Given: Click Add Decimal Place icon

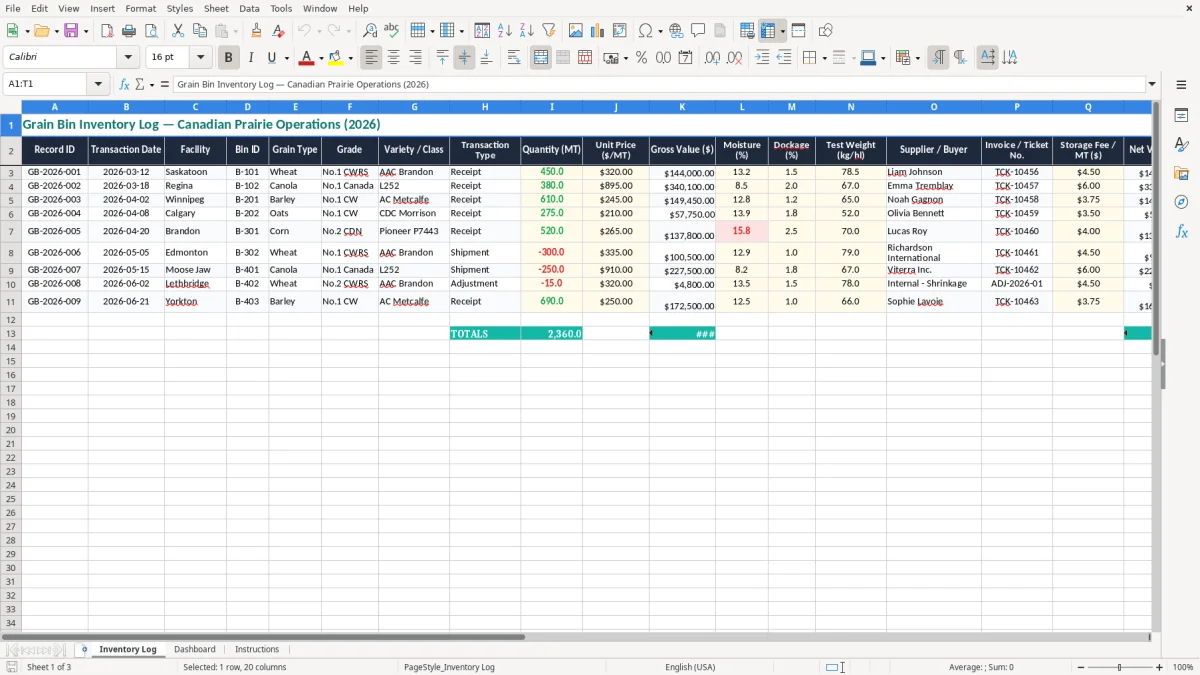Looking at the screenshot, I should pyautogui.click(x=712, y=58).
